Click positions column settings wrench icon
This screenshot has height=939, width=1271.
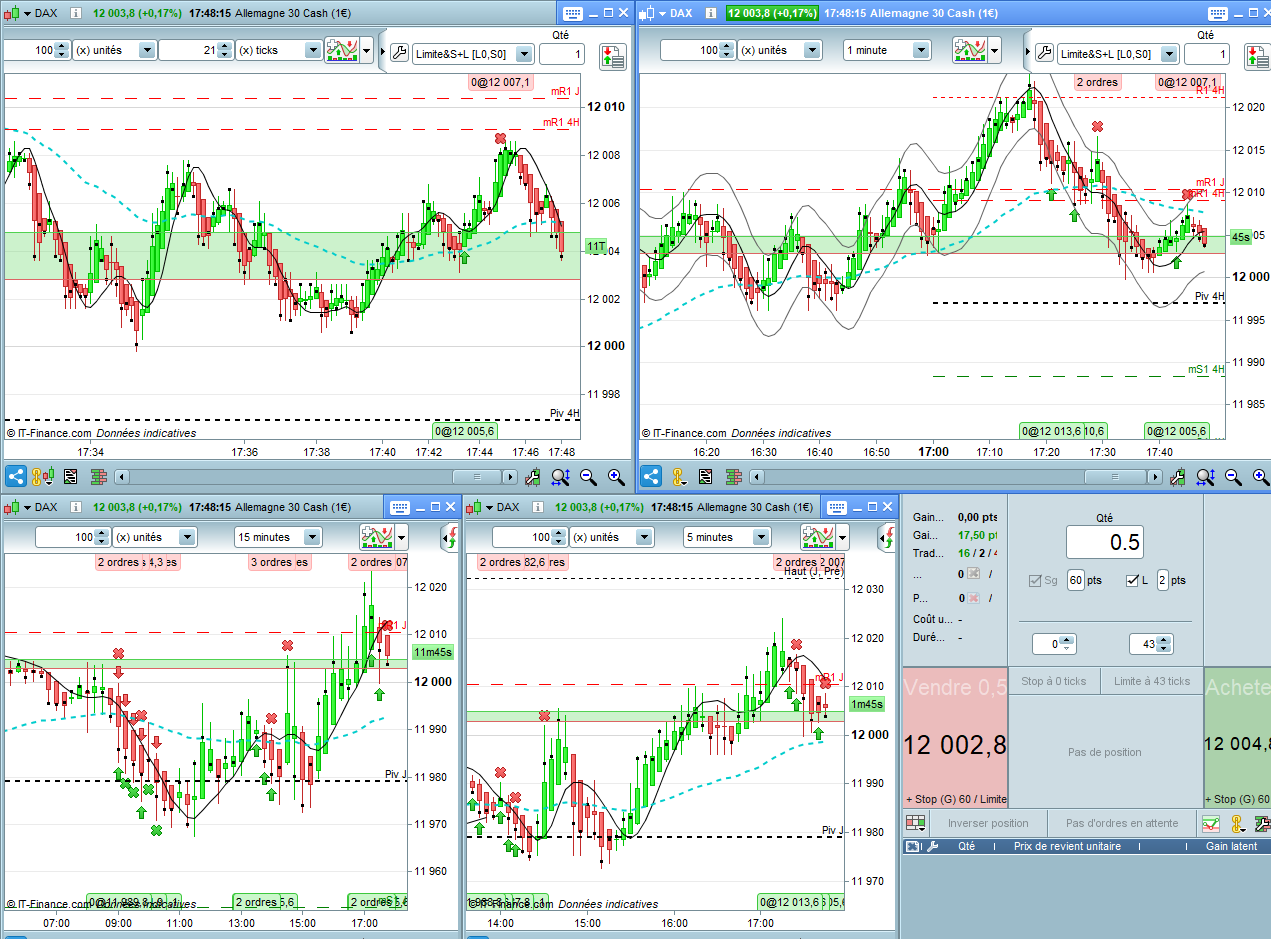click(x=933, y=846)
